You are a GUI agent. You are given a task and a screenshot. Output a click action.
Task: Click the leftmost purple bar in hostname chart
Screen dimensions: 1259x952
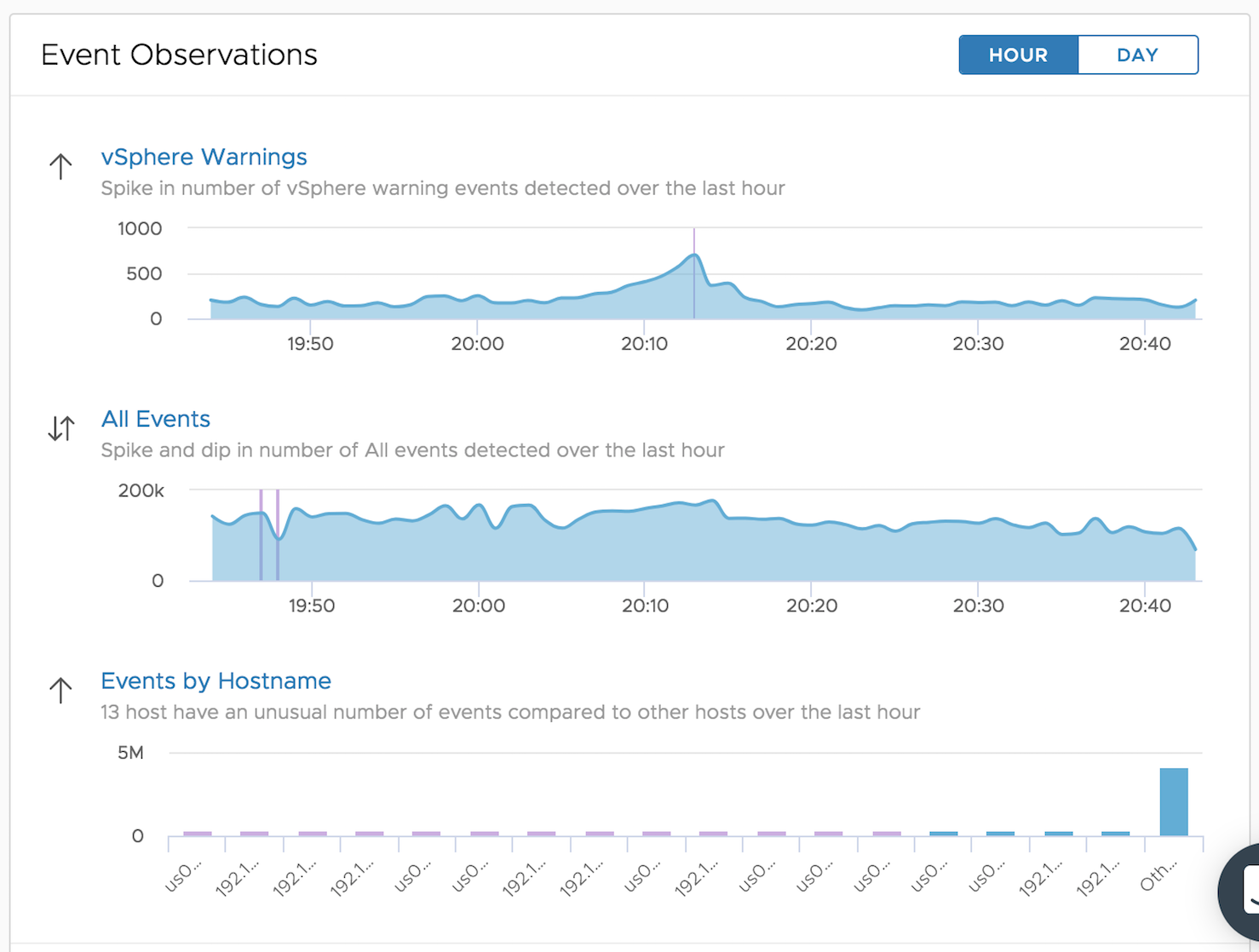[198, 834]
